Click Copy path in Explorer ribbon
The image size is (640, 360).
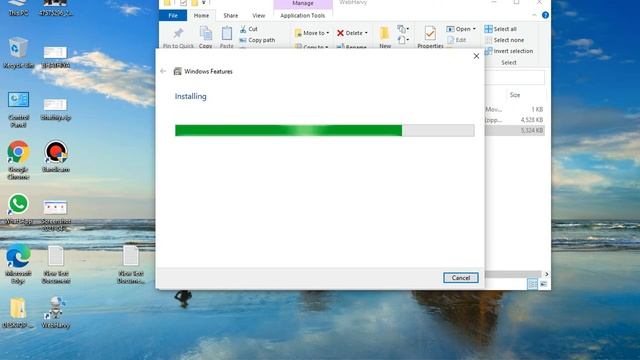258,40
